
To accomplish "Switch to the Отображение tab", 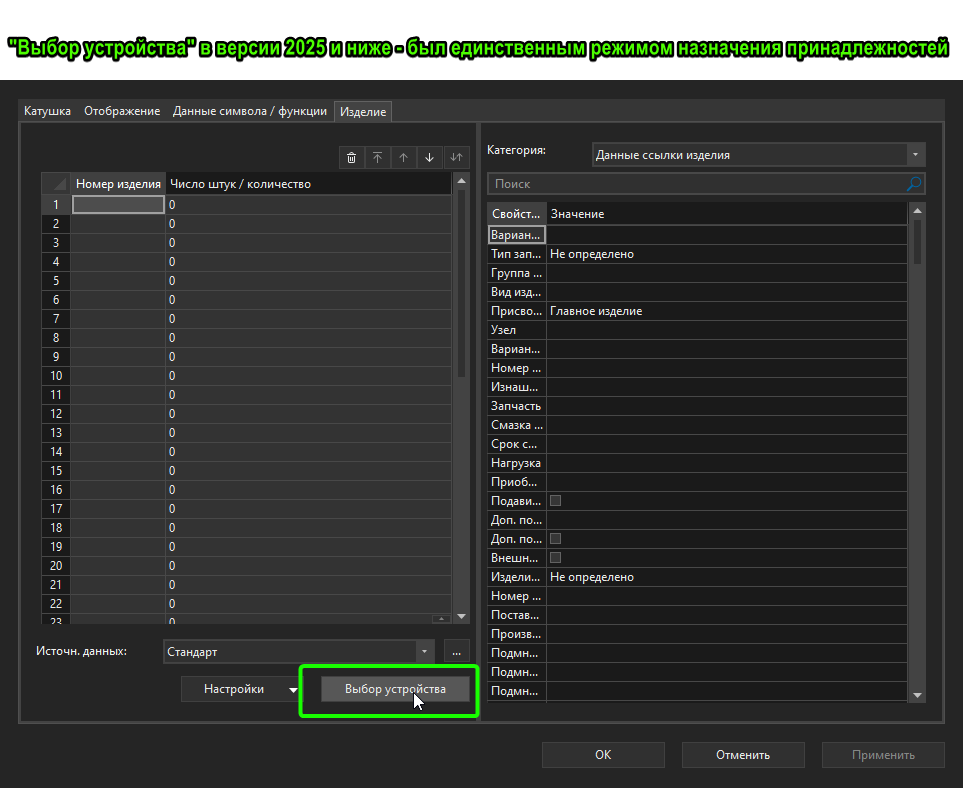I will 122,111.
